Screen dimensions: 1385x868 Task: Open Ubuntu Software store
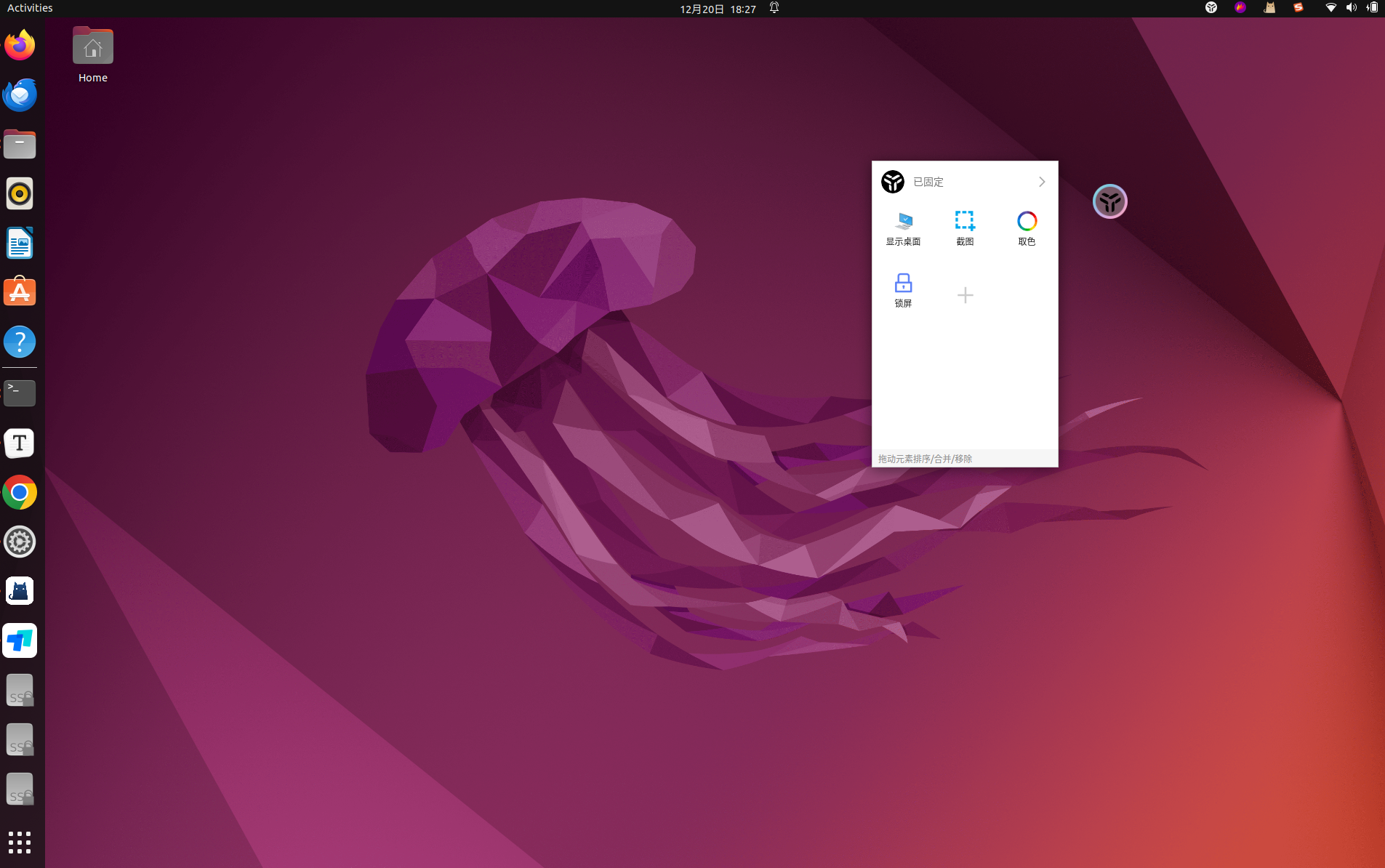point(20,292)
